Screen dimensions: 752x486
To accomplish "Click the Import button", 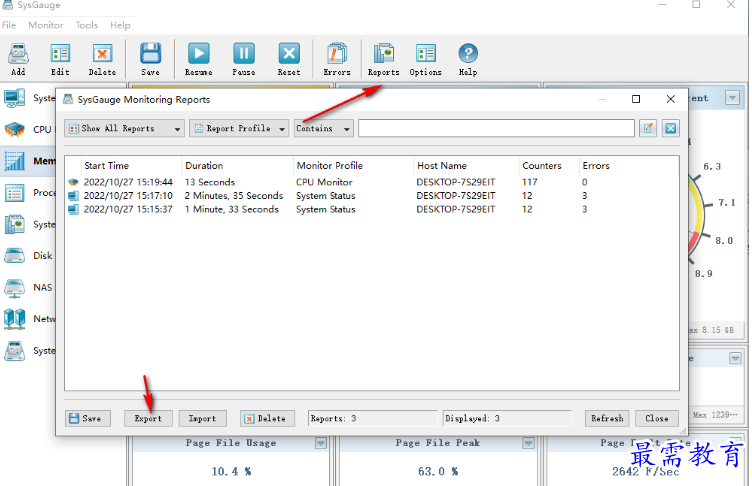I will click(202, 418).
